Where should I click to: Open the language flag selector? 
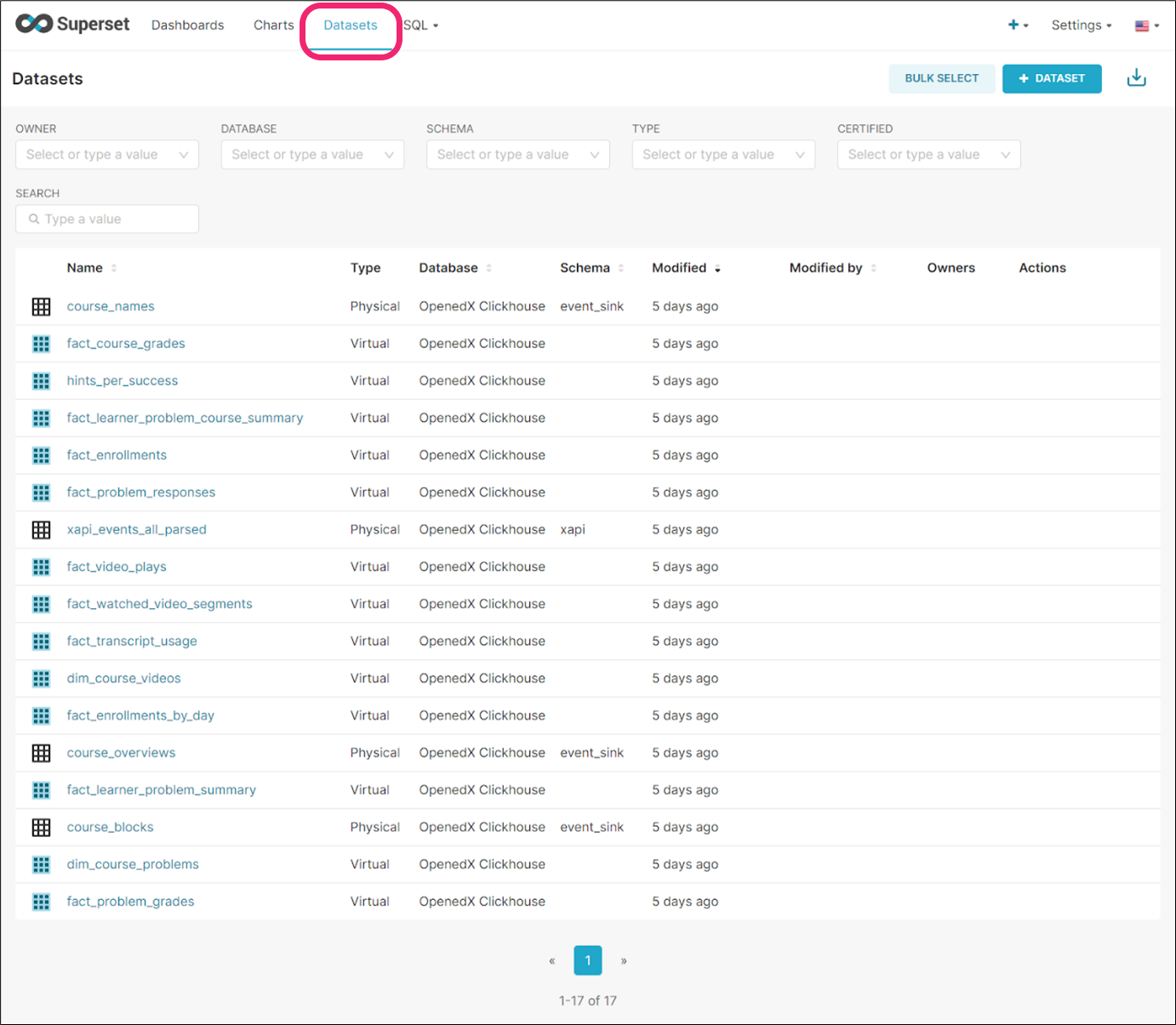[1147, 26]
